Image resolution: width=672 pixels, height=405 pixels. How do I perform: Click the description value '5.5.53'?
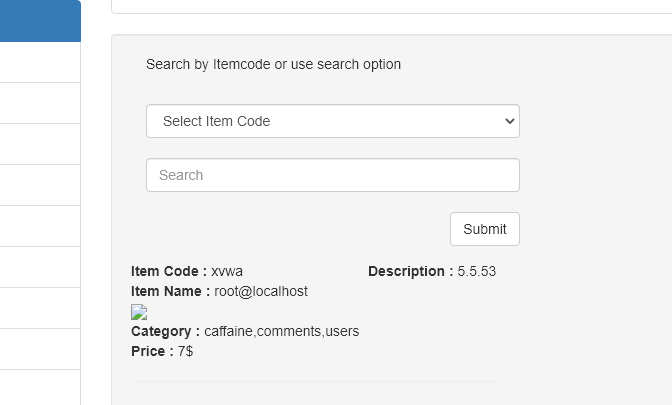tap(477, 271)
